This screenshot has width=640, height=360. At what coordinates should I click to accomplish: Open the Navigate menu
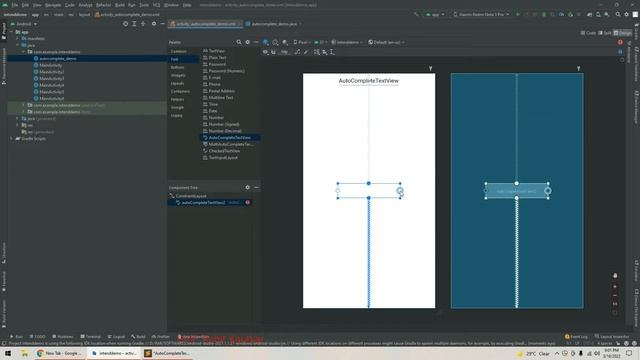tap(53, 5)
